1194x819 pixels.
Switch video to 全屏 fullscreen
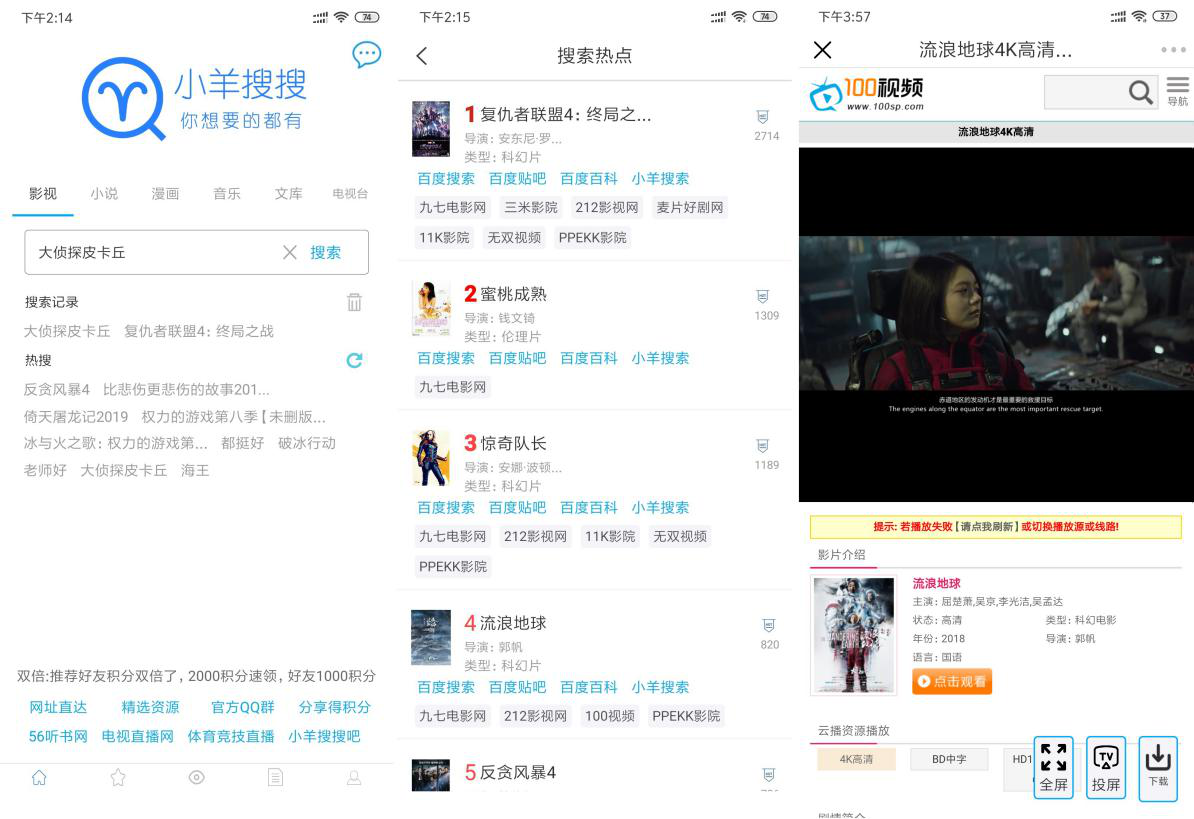pos(1053,767)
